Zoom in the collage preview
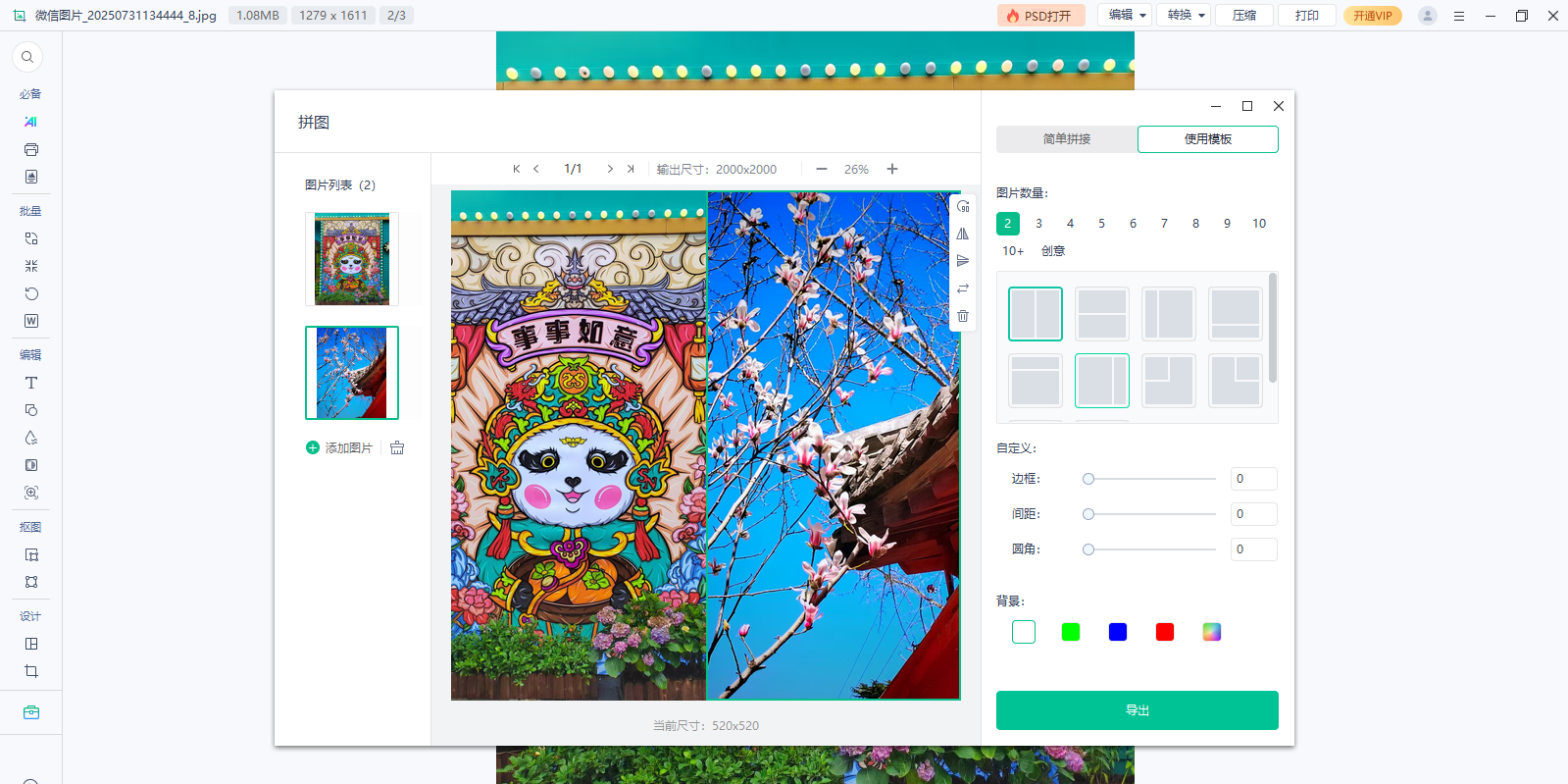The width and height of the screenshot is (1568, 784). point(892,169)
